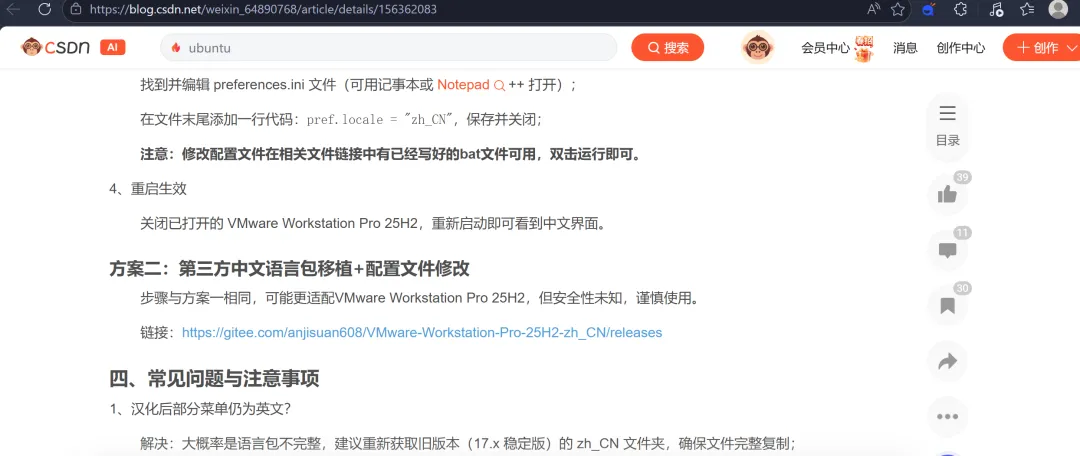Go to the CSDN logo homepage
The image size is (1080, 456).
(55, 47)
